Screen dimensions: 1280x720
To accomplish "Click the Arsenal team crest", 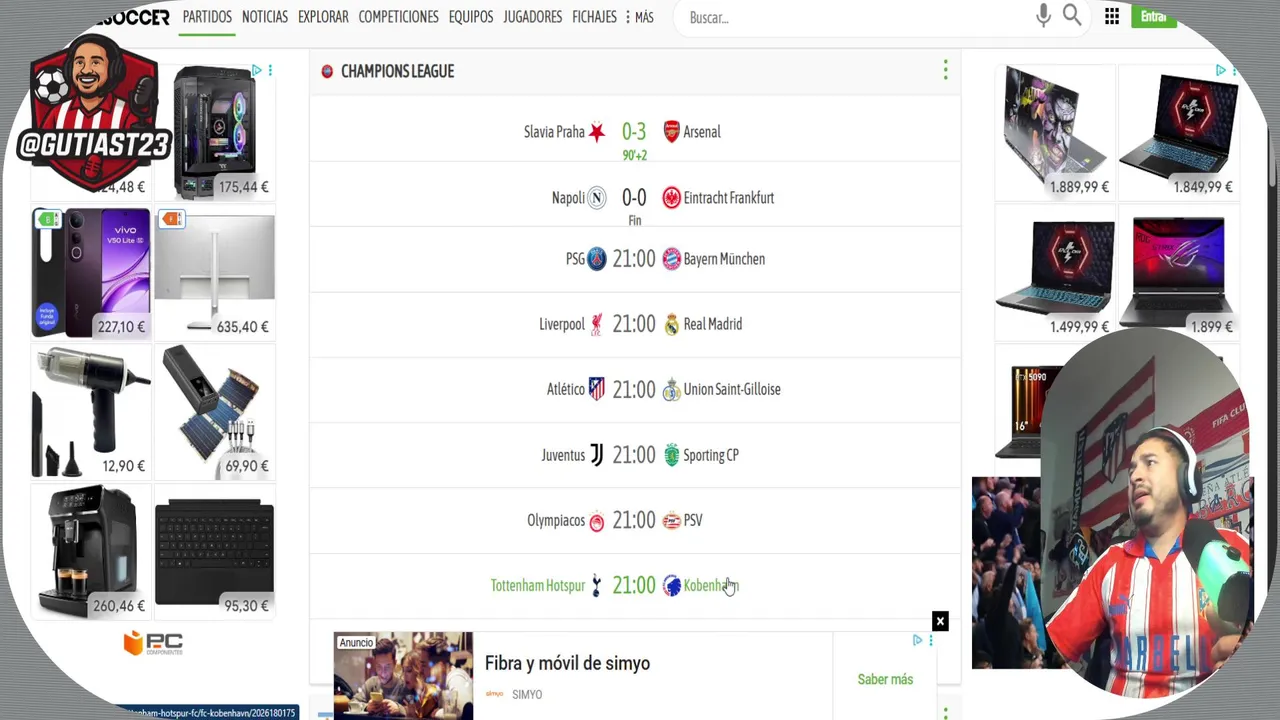I will [672, 132].
